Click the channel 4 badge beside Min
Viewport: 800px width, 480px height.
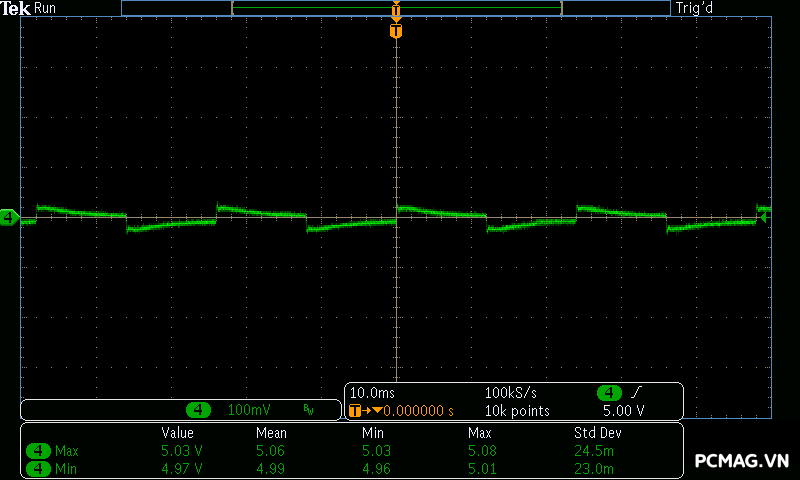click(39, 468)
